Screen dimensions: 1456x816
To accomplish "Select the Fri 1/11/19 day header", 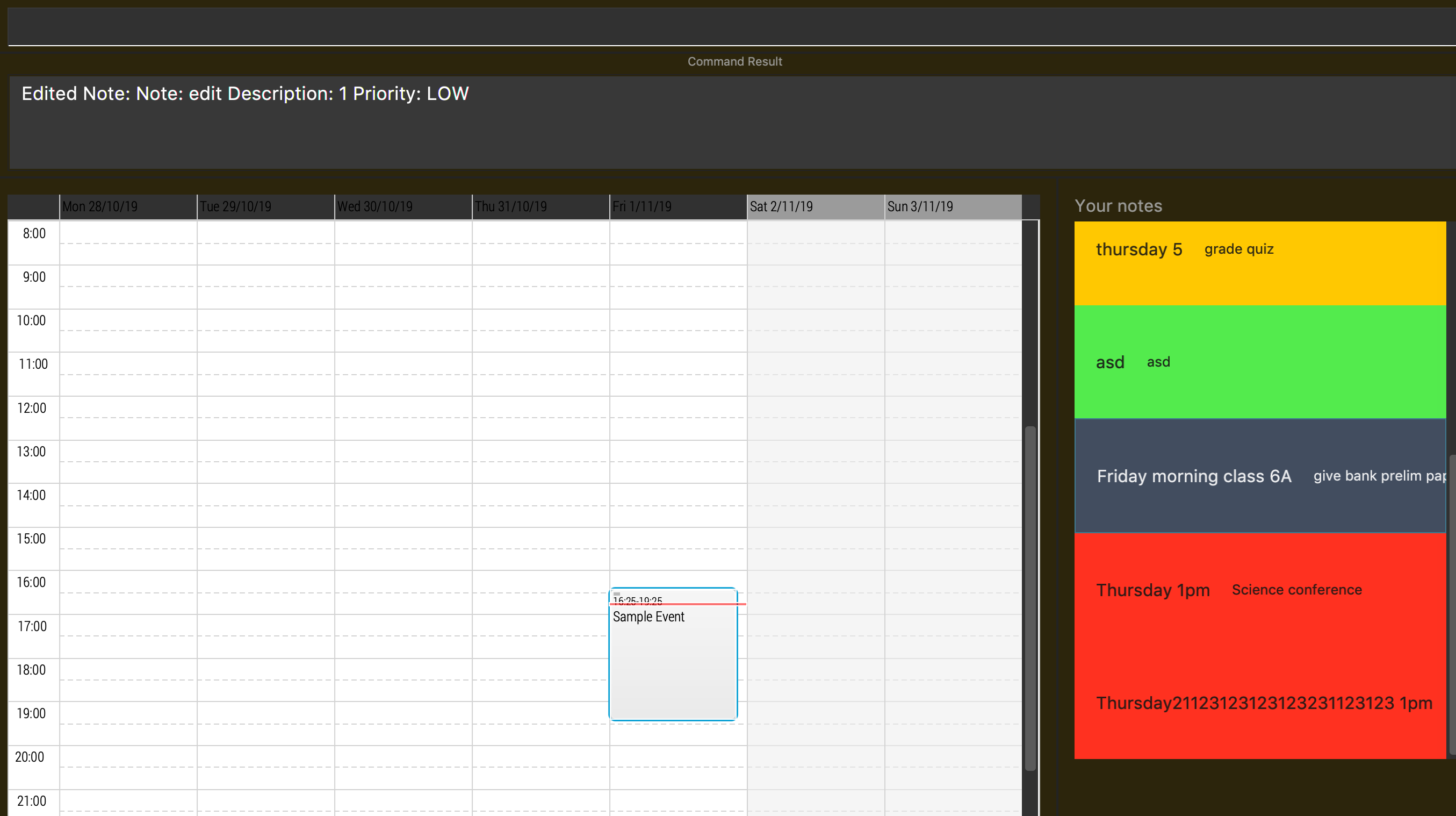I will pos(677,206).
